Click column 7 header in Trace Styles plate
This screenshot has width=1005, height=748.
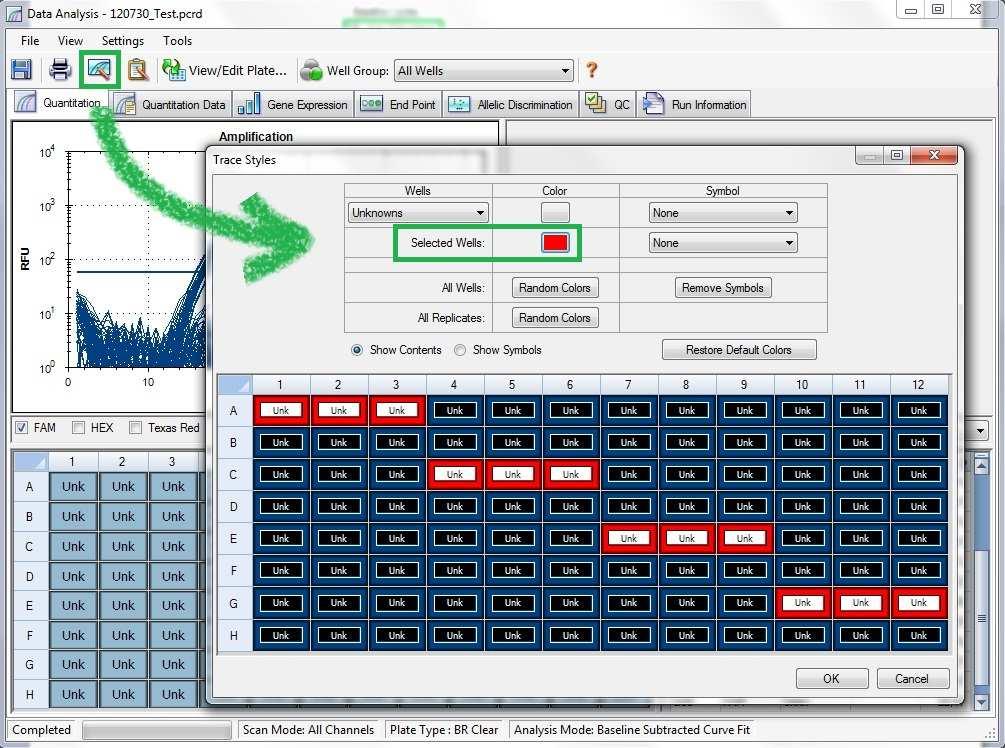click(628, 385)
